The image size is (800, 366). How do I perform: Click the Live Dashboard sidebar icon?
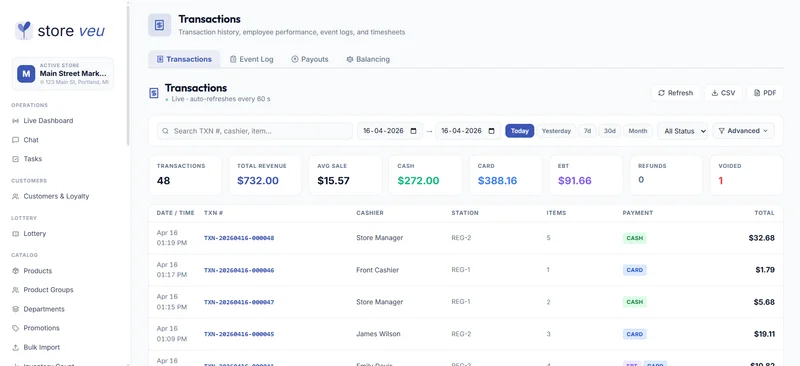point(15,121)
